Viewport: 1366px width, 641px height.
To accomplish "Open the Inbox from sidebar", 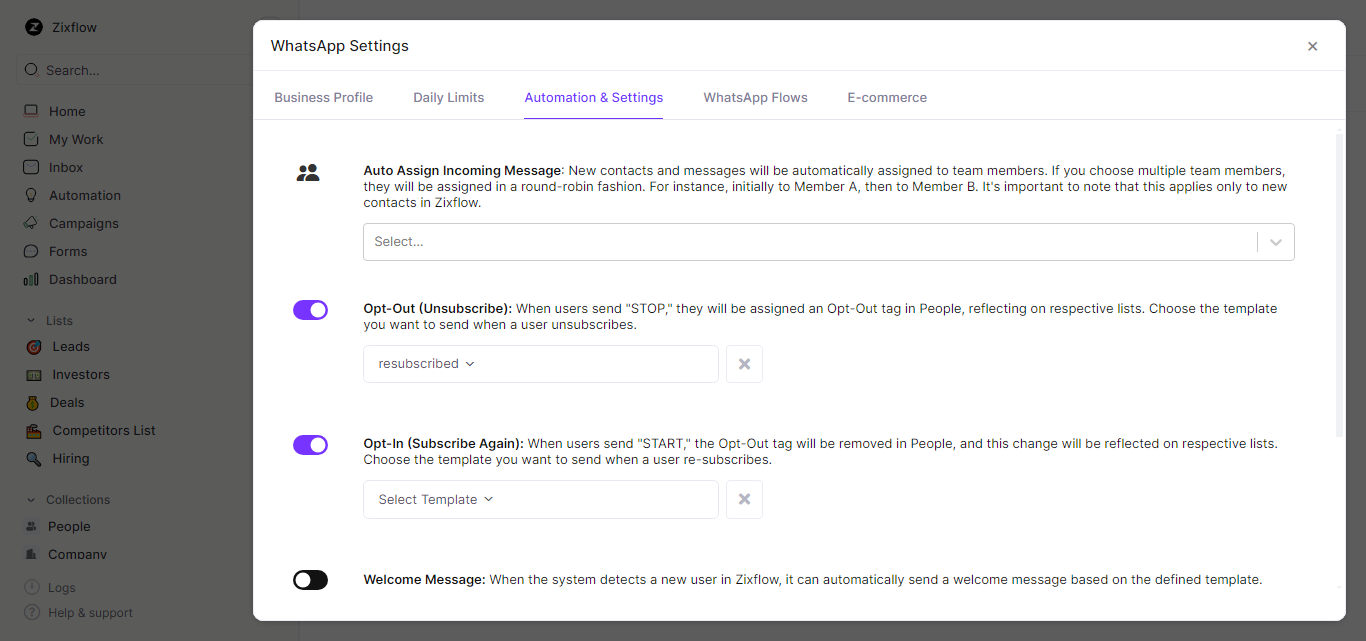I will click(67, 167).
